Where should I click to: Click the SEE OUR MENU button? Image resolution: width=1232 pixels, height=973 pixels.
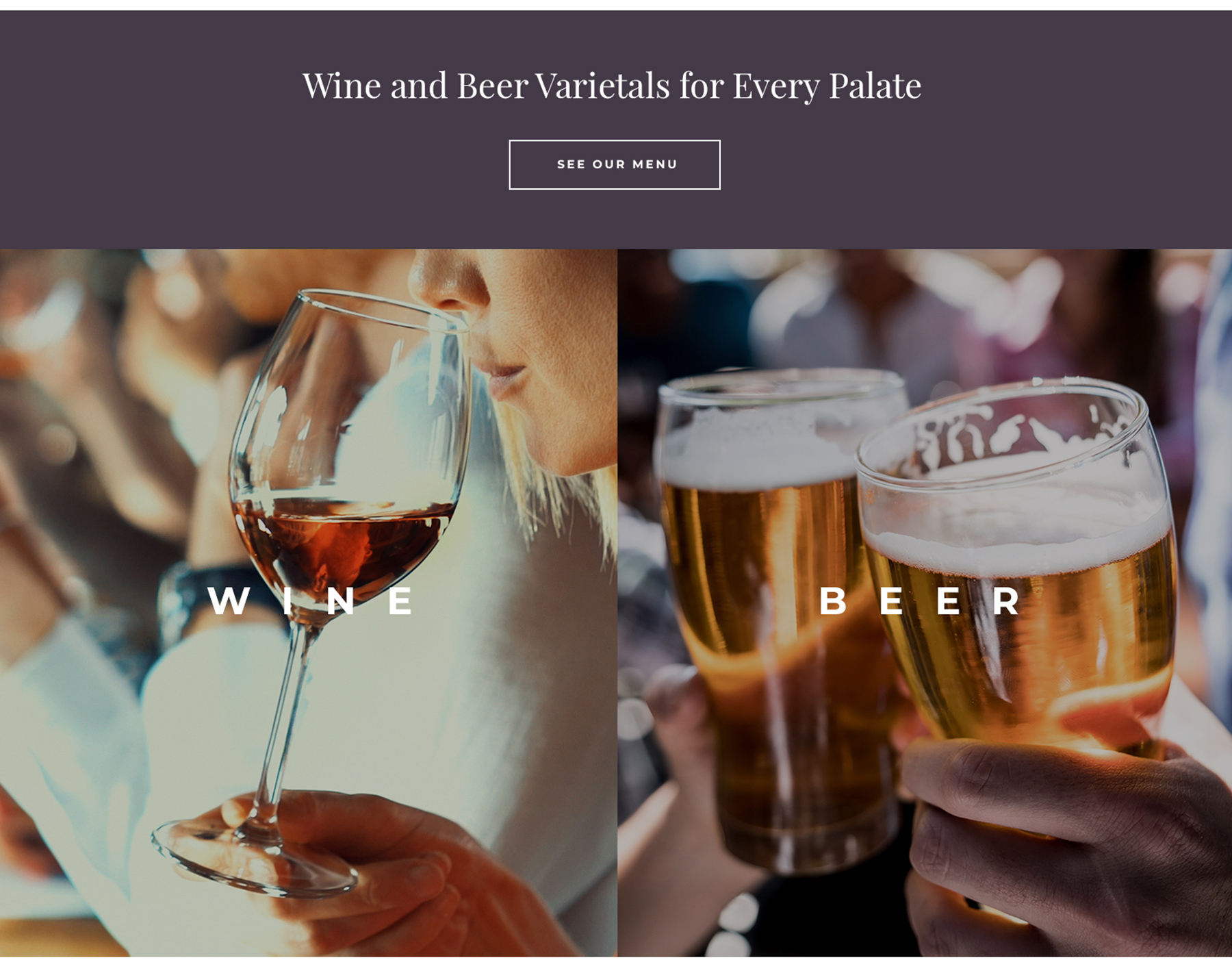coord(615,164)
